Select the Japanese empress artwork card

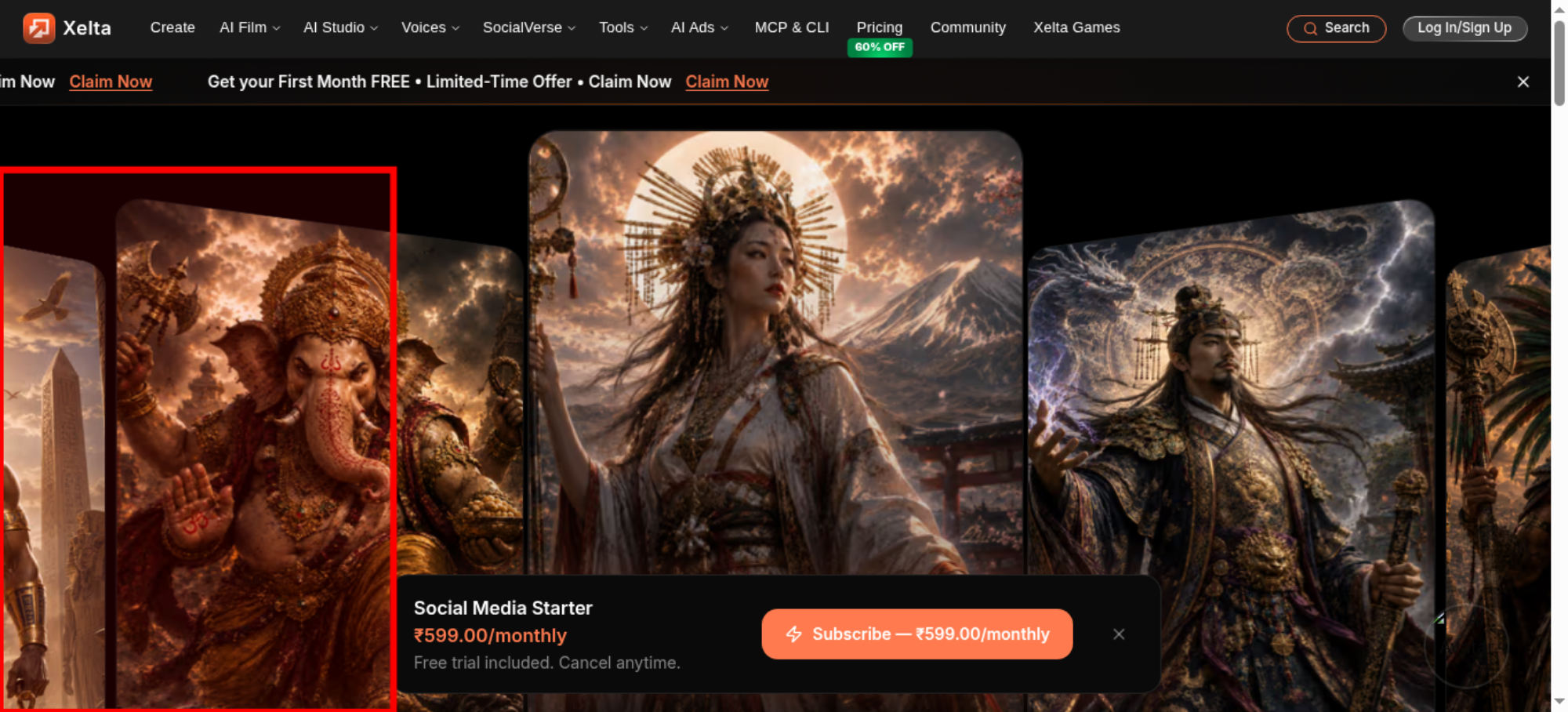click(775, 353)
